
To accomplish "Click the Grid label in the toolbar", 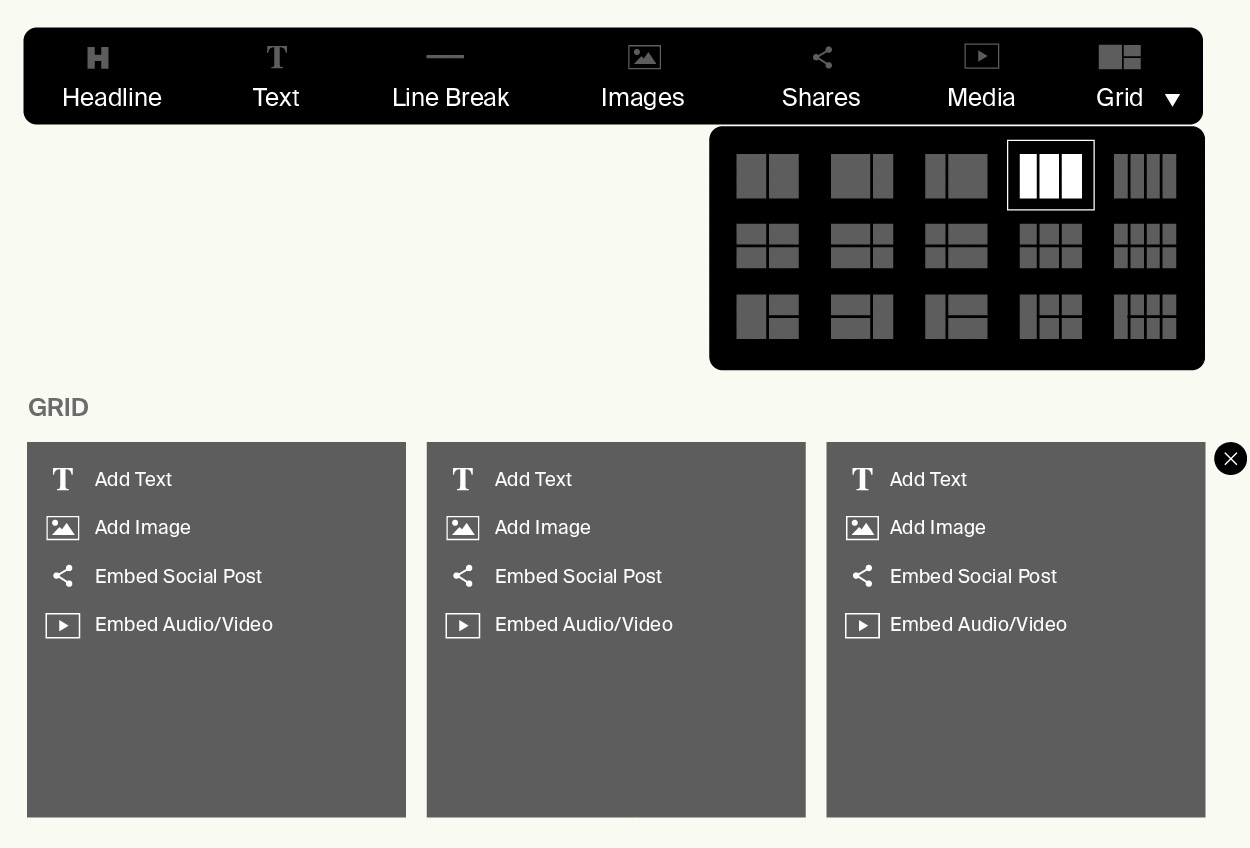I will (x=1119, y=97).
